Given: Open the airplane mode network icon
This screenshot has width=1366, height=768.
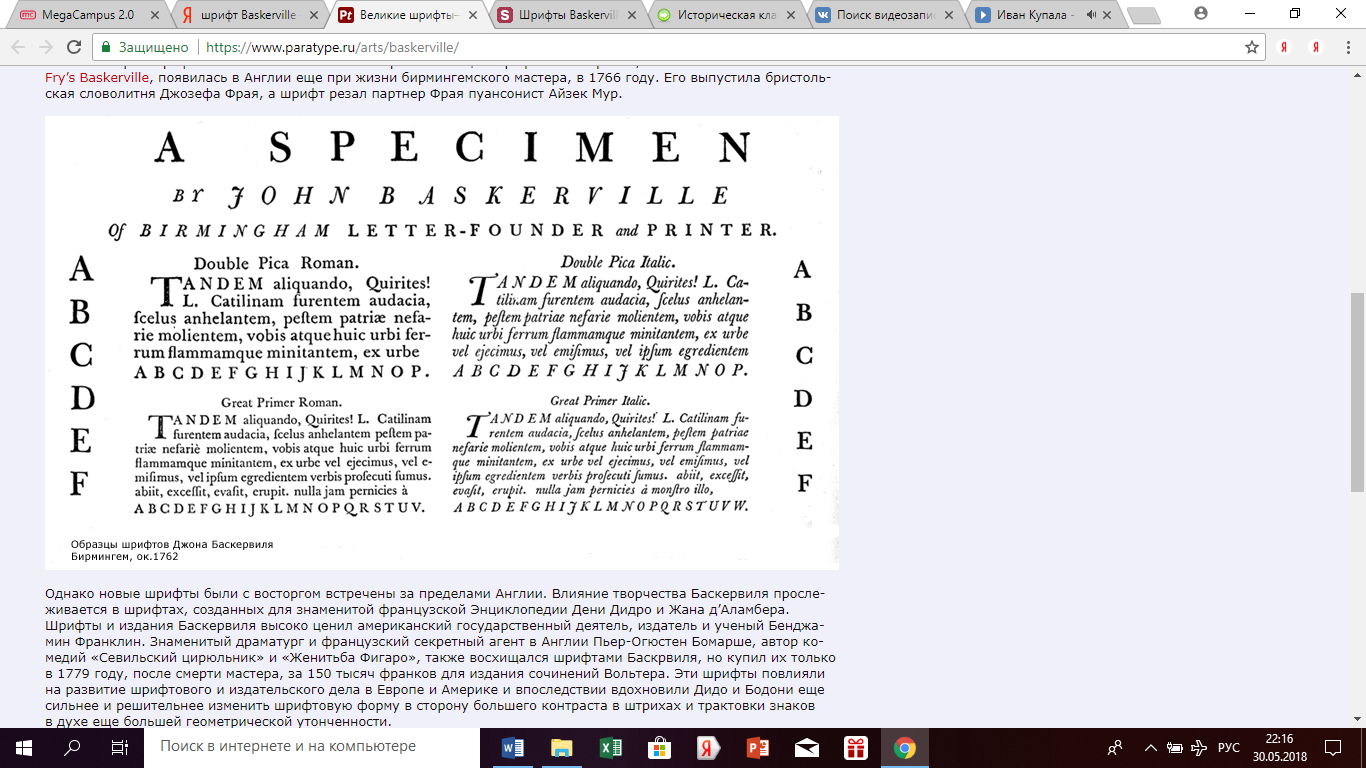Looking at the screenshot, I should click(1198, 747).
